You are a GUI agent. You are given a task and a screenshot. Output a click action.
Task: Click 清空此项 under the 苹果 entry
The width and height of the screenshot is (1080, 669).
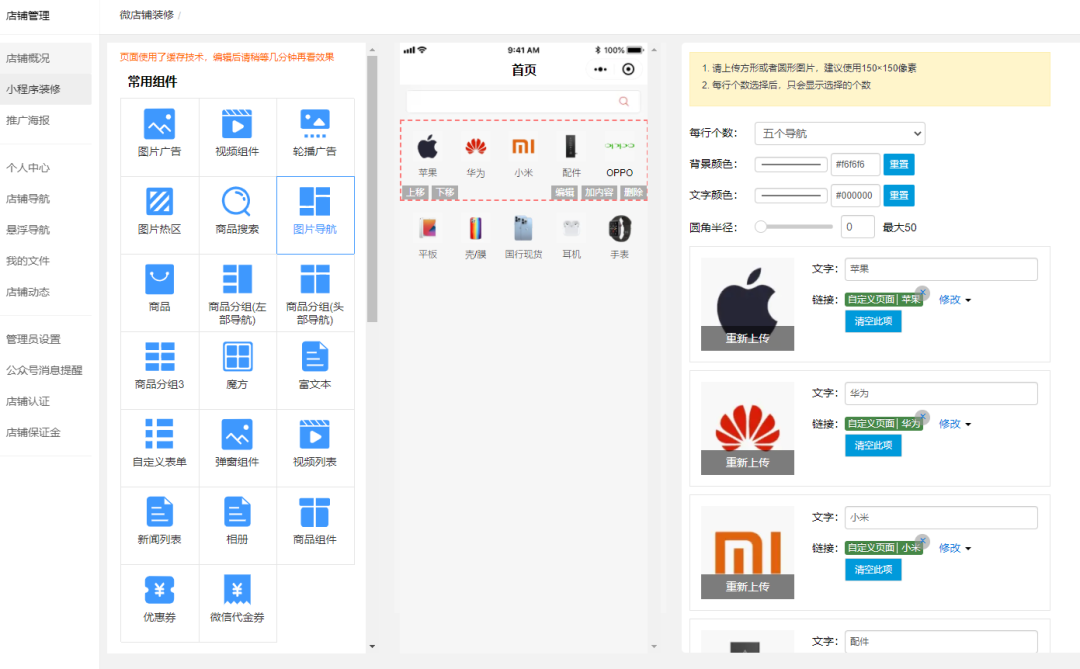[x=873, y=321]
